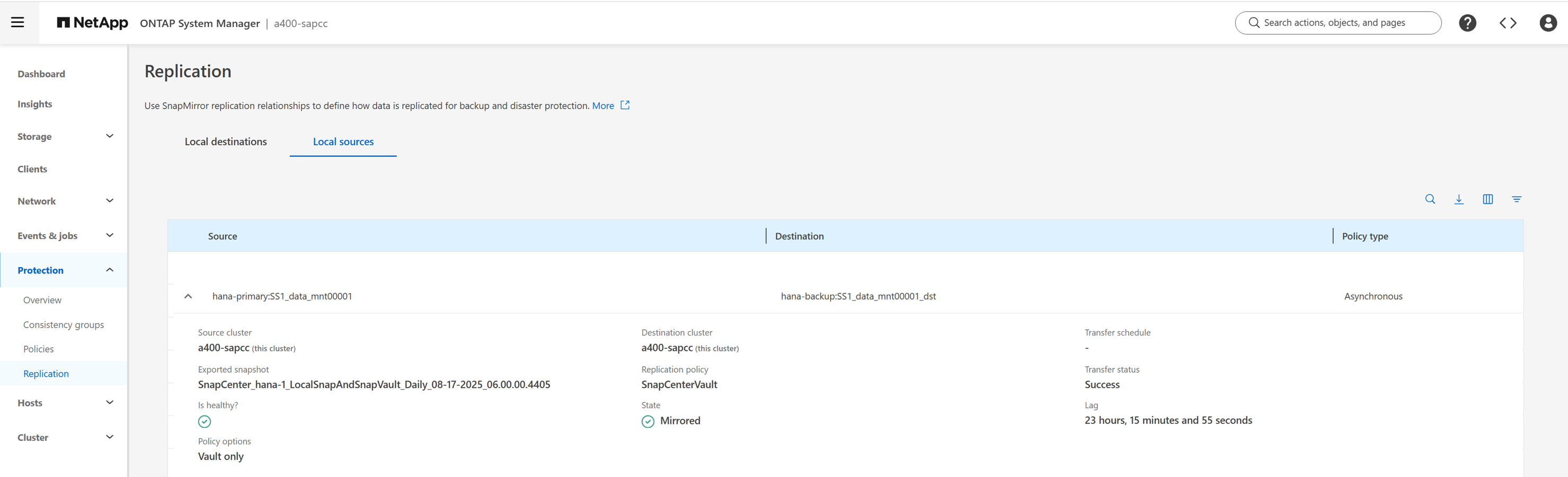Open Insights in the sidebar
The width and height of the screenshot is (1568, 477).
34,104
